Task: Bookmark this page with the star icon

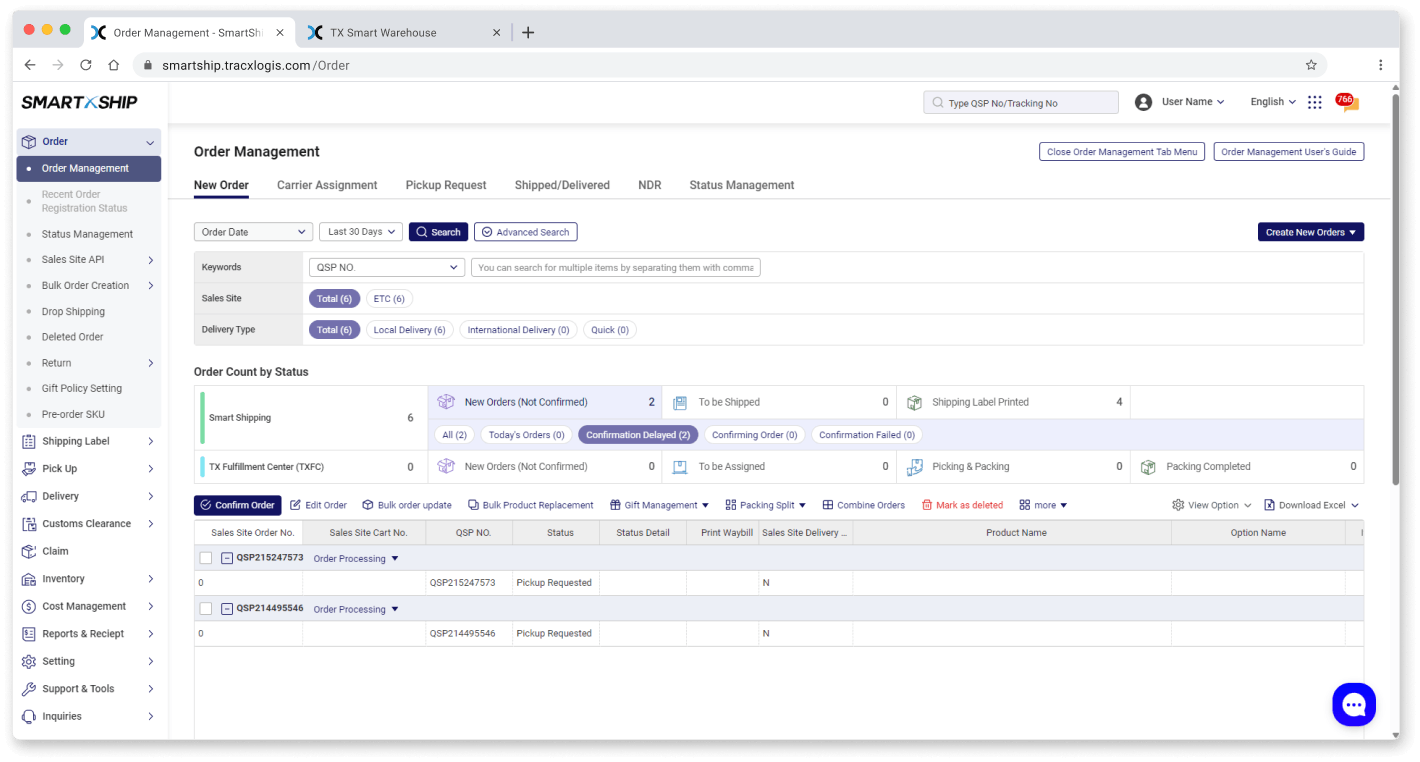Action: (x=1310, y=65)
